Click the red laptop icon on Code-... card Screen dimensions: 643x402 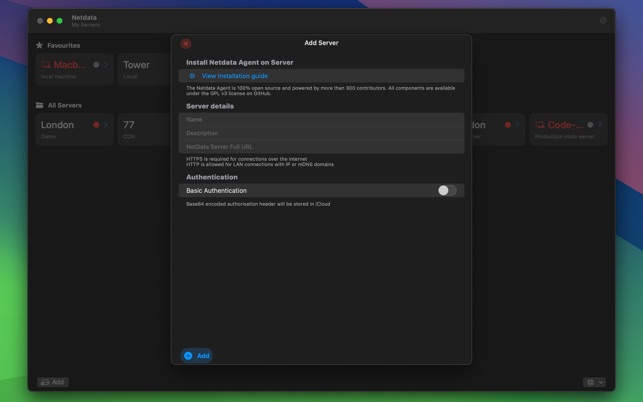point(540,125)
